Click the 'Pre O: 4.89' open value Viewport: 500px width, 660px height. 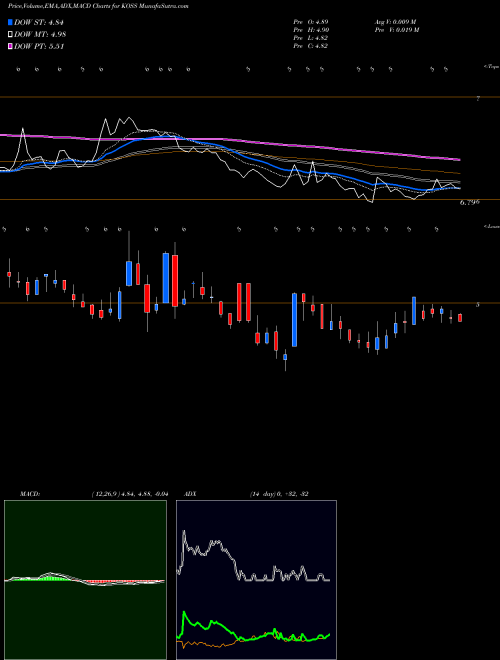[x=311, y=22]
